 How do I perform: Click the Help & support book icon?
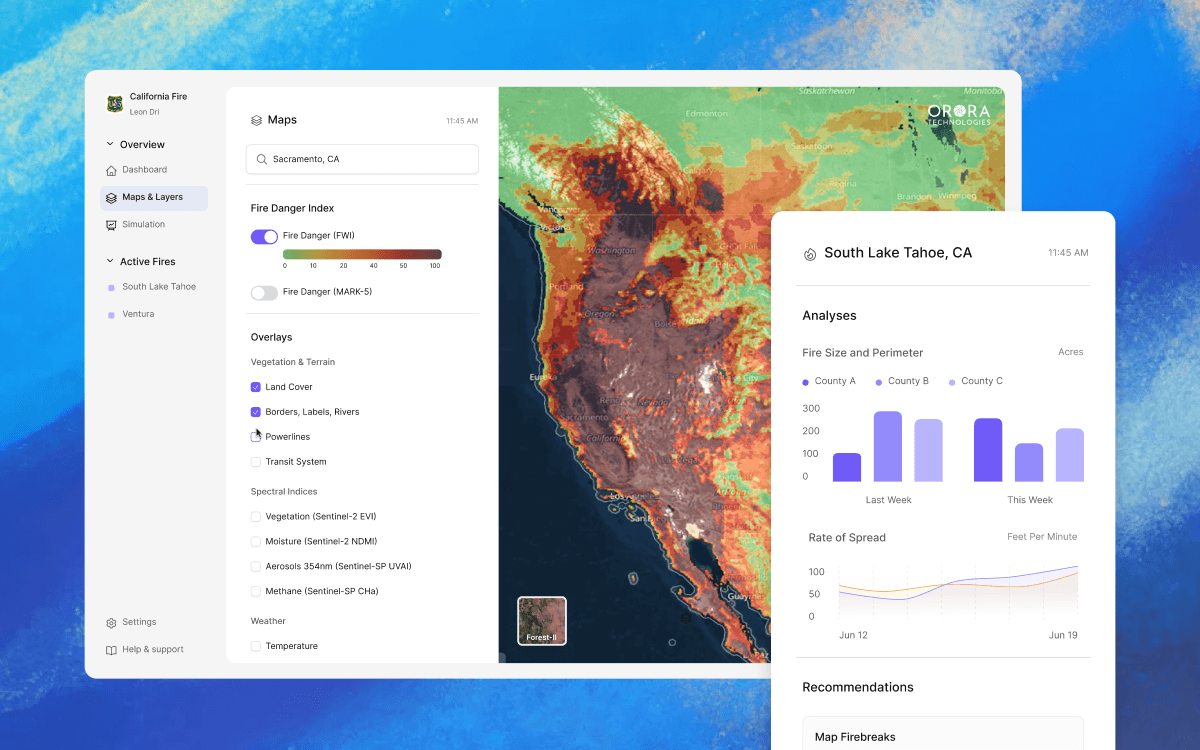[x=111, y=650]
